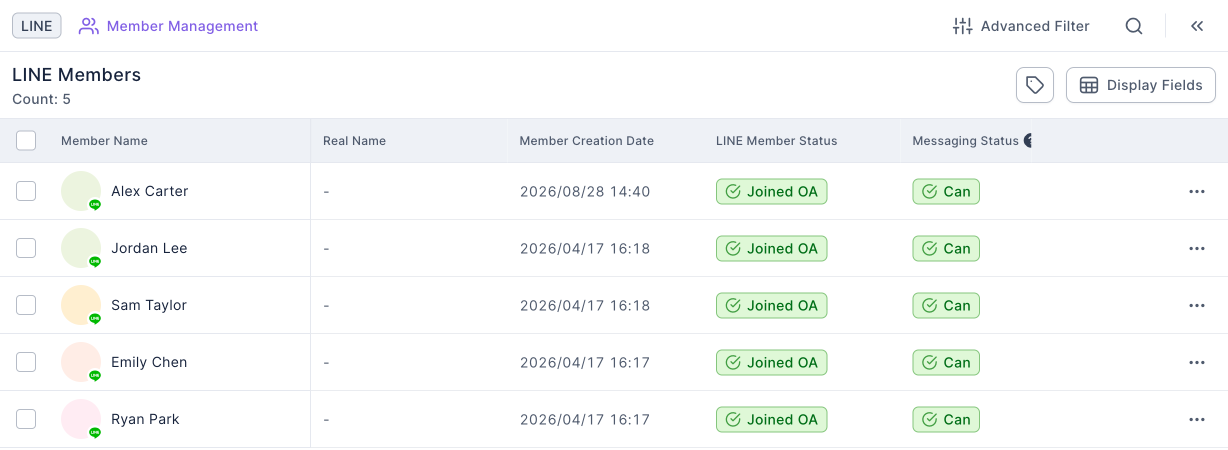1228x450 pixels.
Task: Open more options for Alex Carter
Action: [x=1197, y=191]
